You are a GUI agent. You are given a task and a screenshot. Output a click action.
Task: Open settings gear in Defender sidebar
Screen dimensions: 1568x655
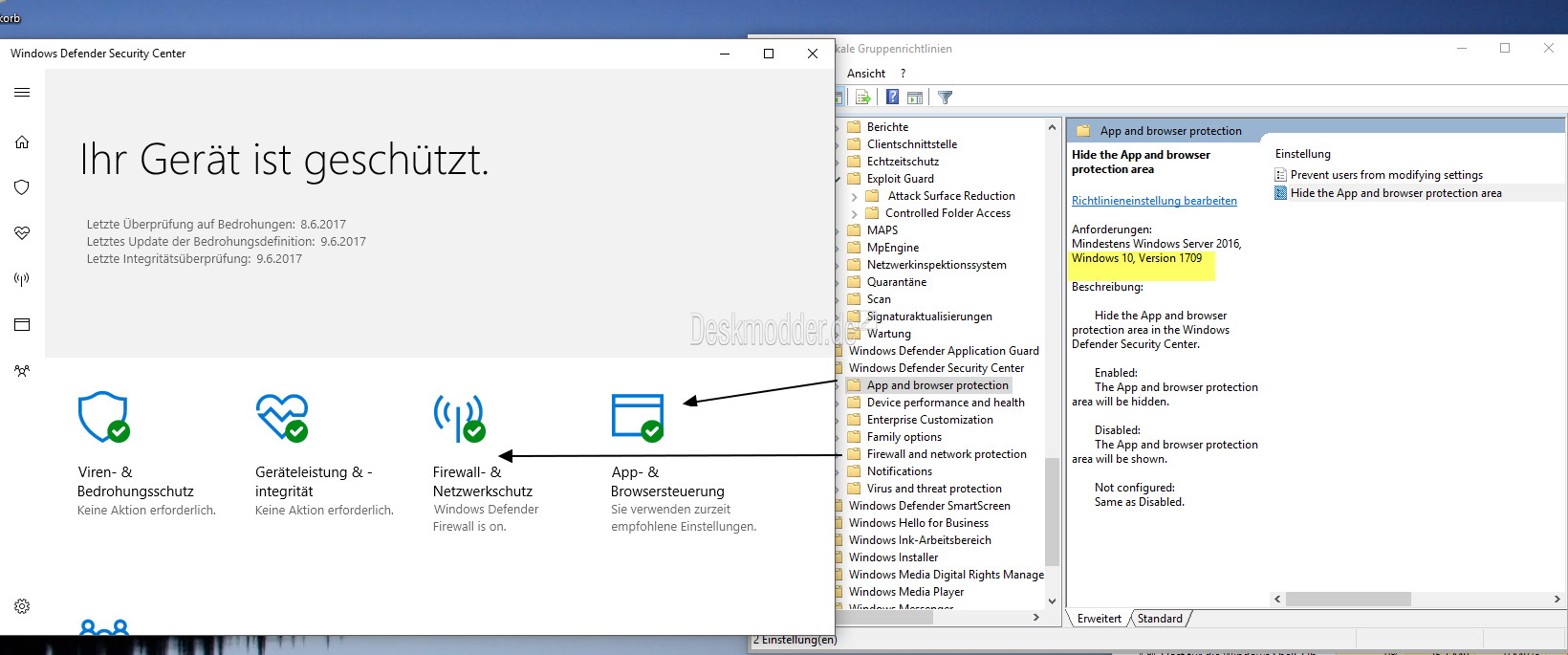click(x=22, y=606)
